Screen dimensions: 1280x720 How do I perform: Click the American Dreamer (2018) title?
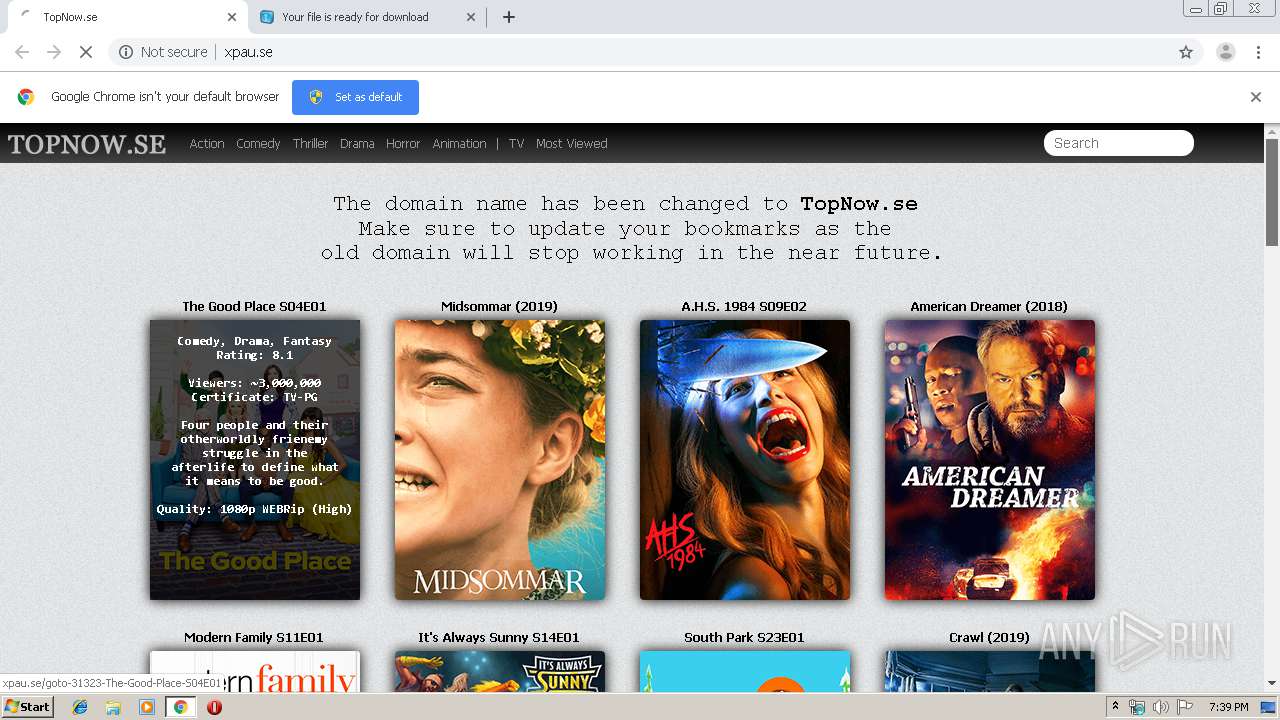click(989, 306)
